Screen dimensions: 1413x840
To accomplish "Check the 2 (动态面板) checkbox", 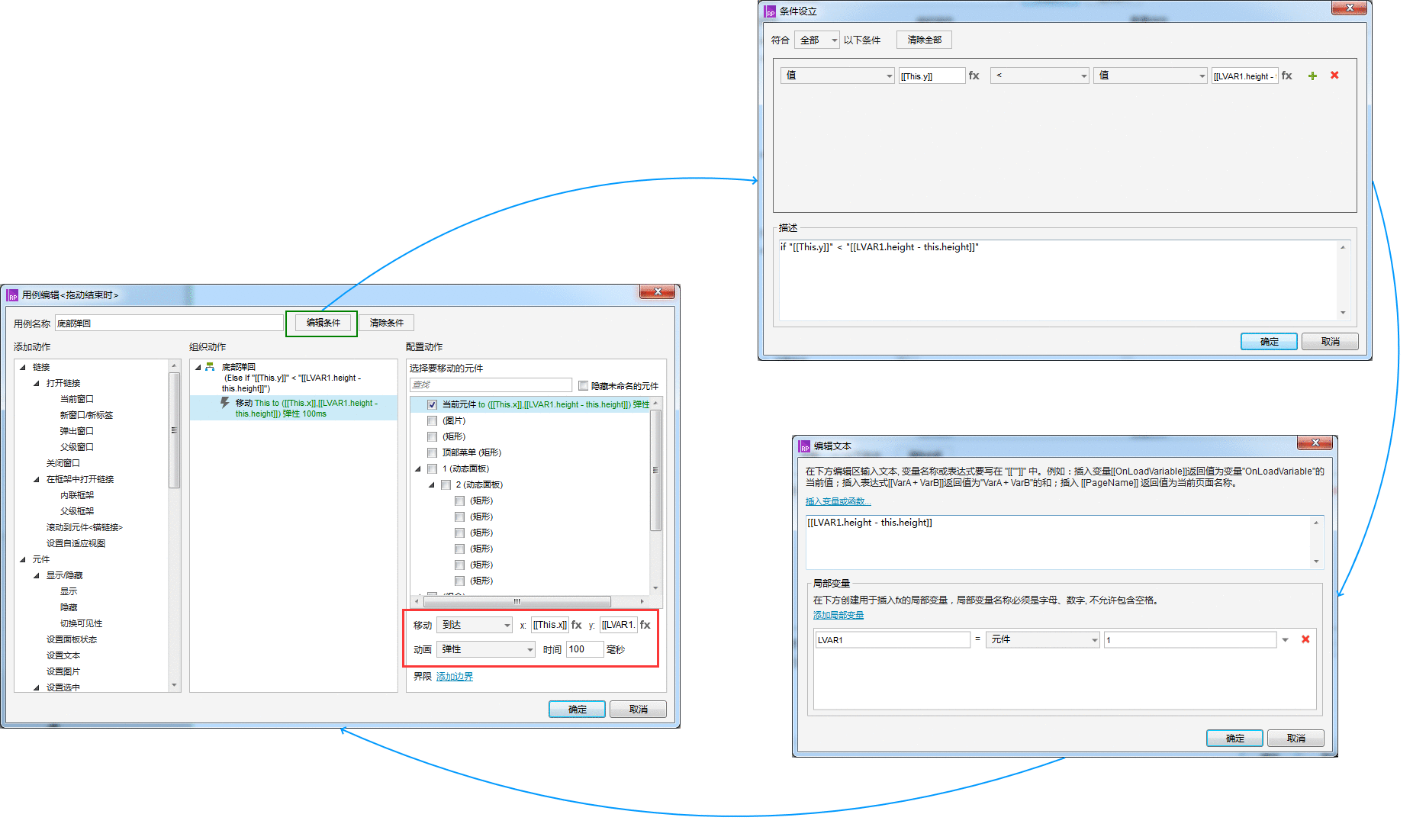I will 446,484.
